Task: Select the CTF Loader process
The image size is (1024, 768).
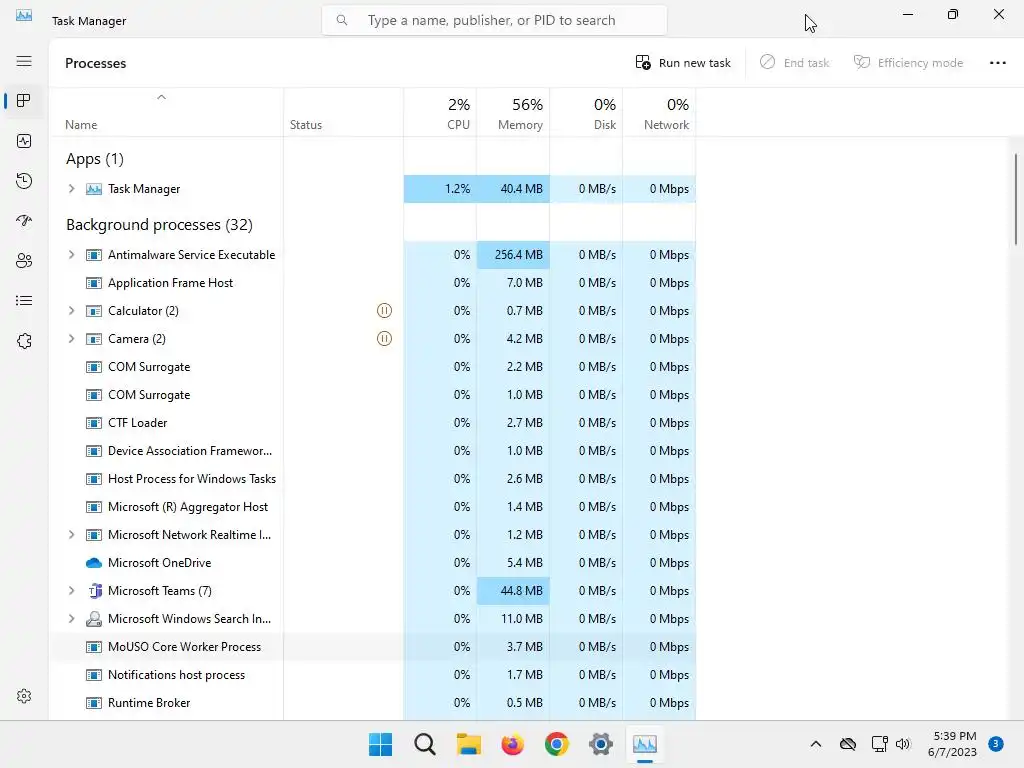Action: (x=372, y=423)
